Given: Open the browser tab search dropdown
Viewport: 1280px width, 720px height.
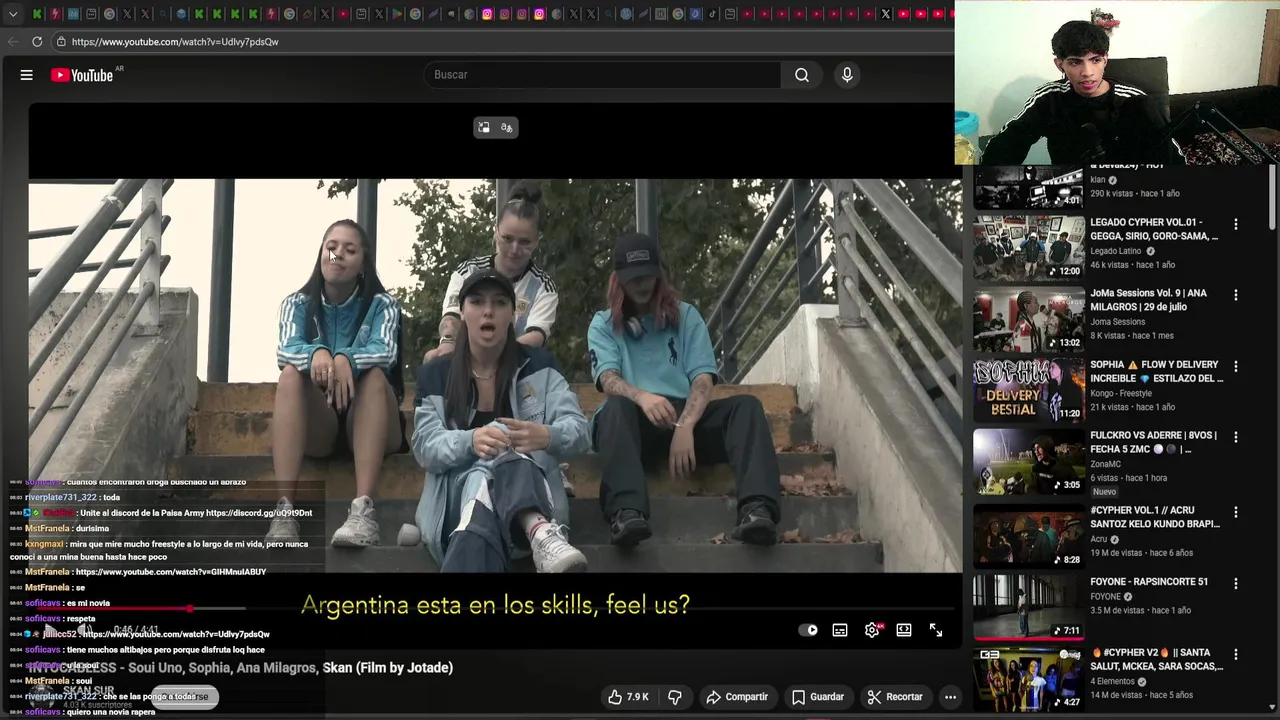Looking at the screenshot, I should coord(13,14).
